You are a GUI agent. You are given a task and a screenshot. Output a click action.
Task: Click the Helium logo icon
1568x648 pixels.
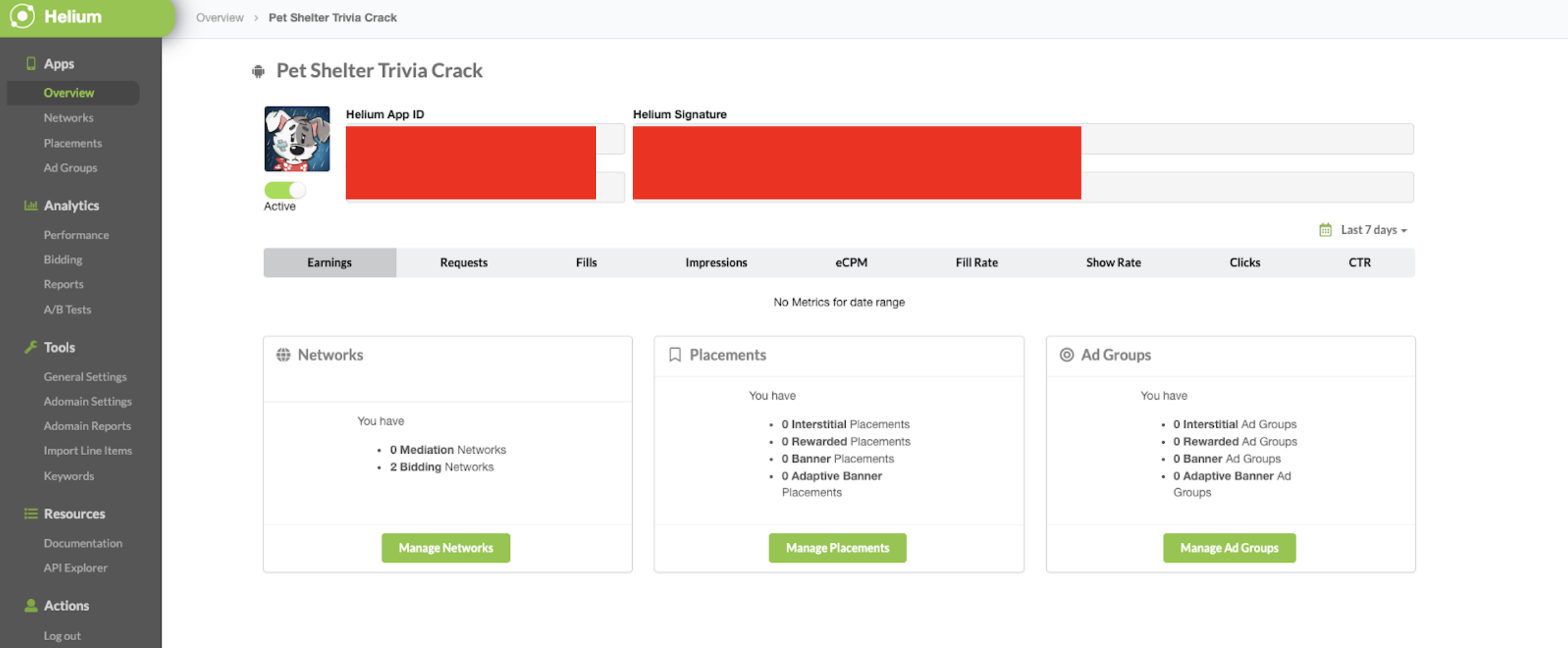point(22,16)
